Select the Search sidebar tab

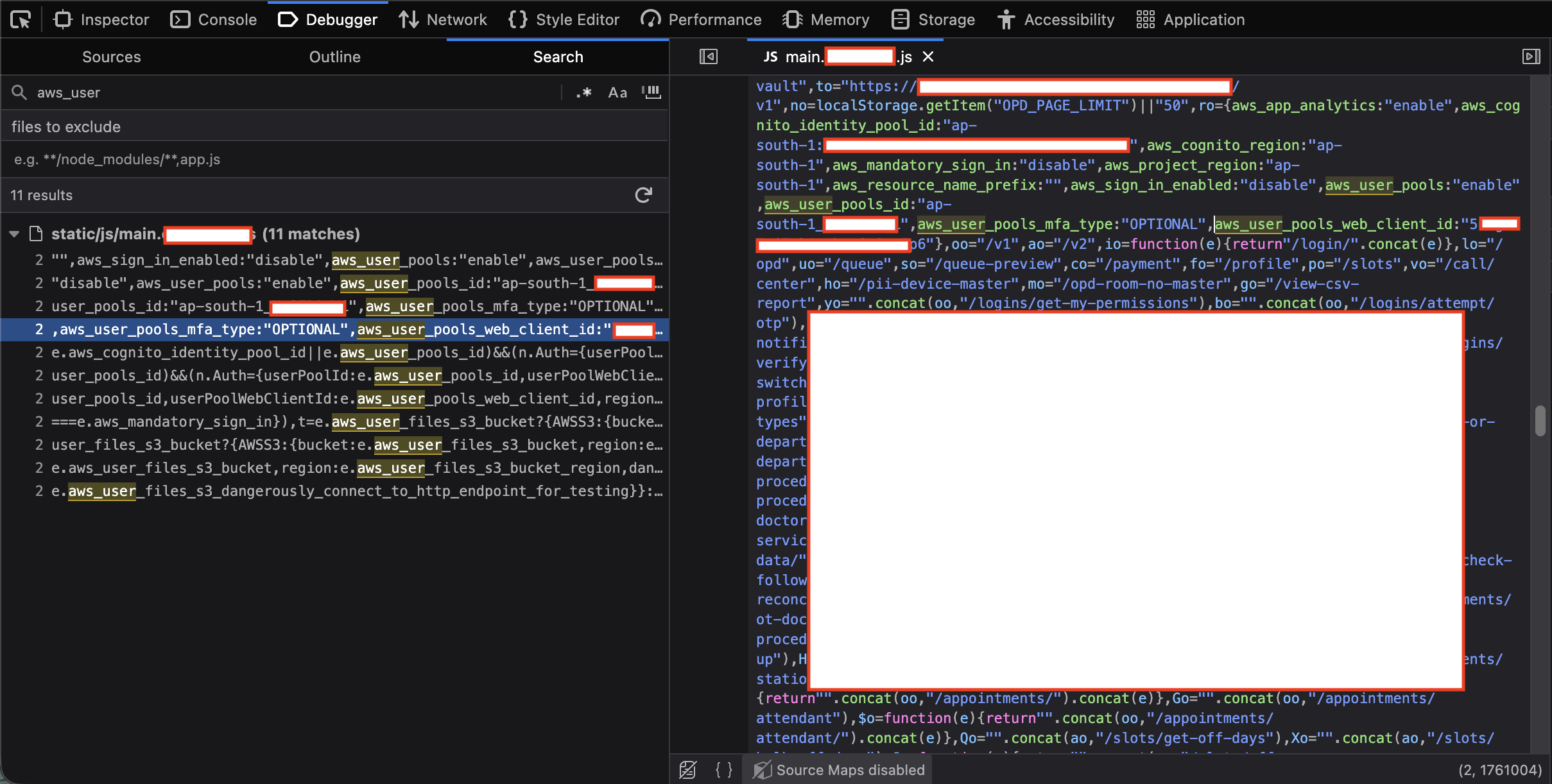coord(558,57)
